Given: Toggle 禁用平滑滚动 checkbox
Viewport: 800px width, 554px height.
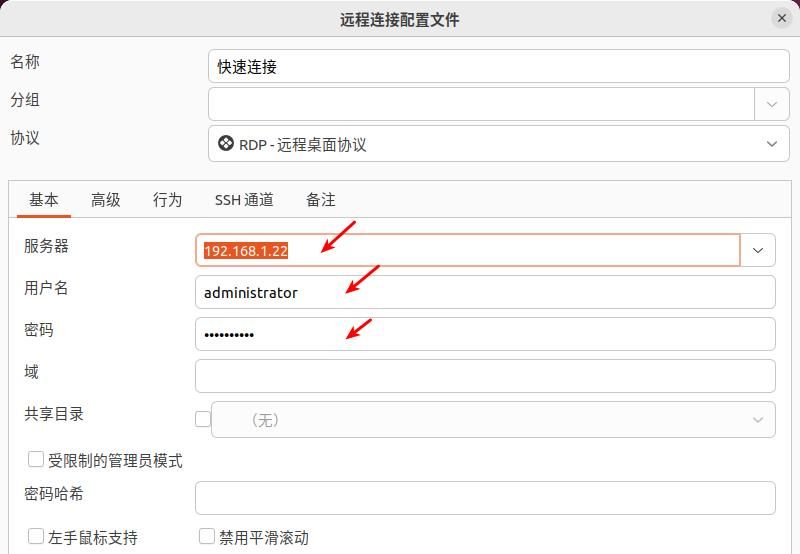Looking at the screenshot, I should 207,536.
